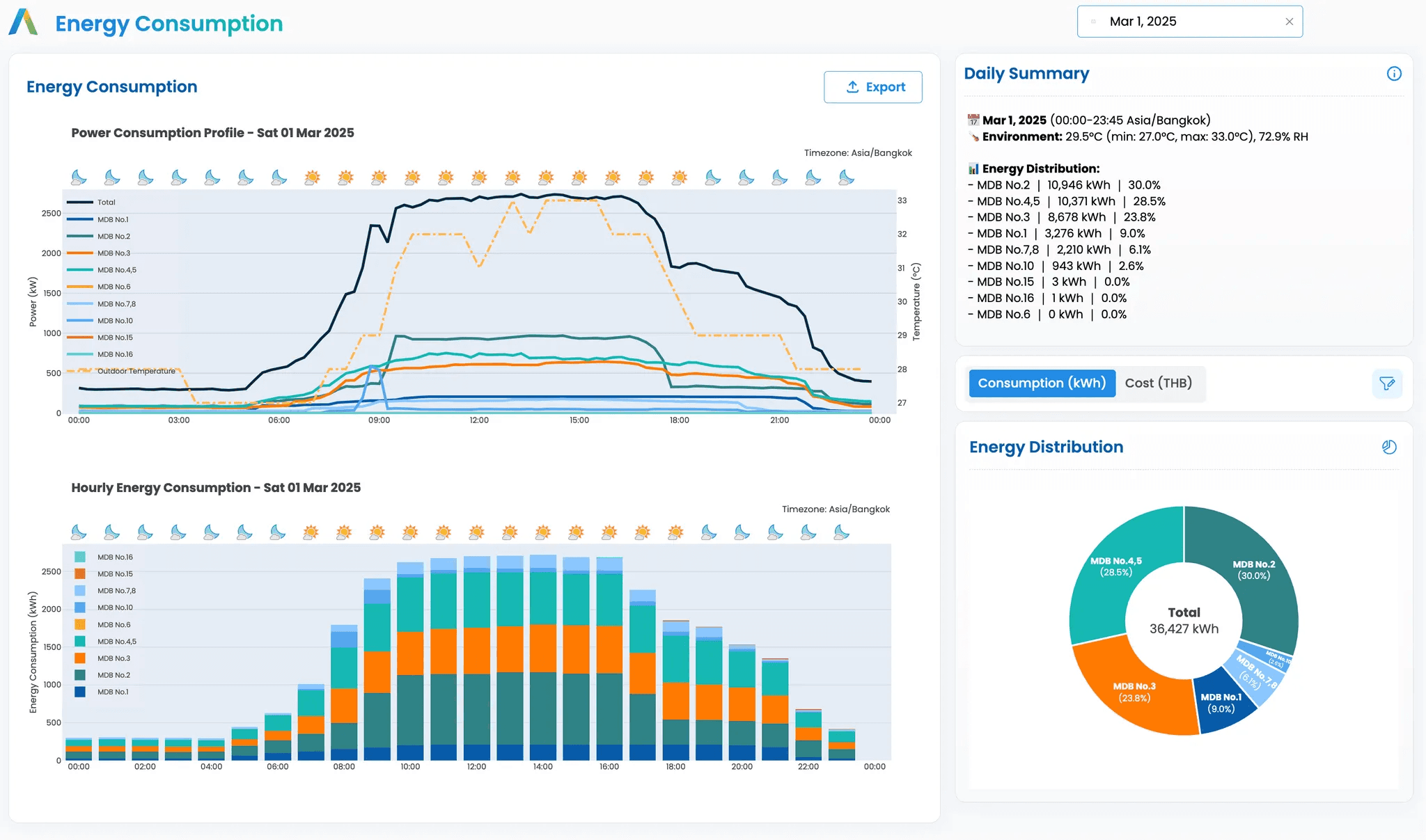Screen dimensions: 1426x840
Task: Click 'MDB No.10 | 943 kWh' summary line
Action: [x=1056, y=266]
